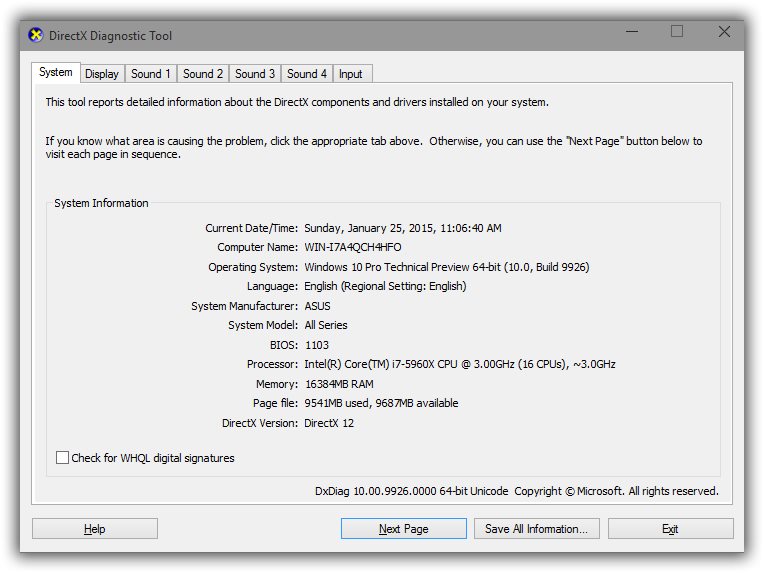Open the Sound 4 tab
Image resolution: width=764 pixels, height=573 pixels.
tap(306, 74)
